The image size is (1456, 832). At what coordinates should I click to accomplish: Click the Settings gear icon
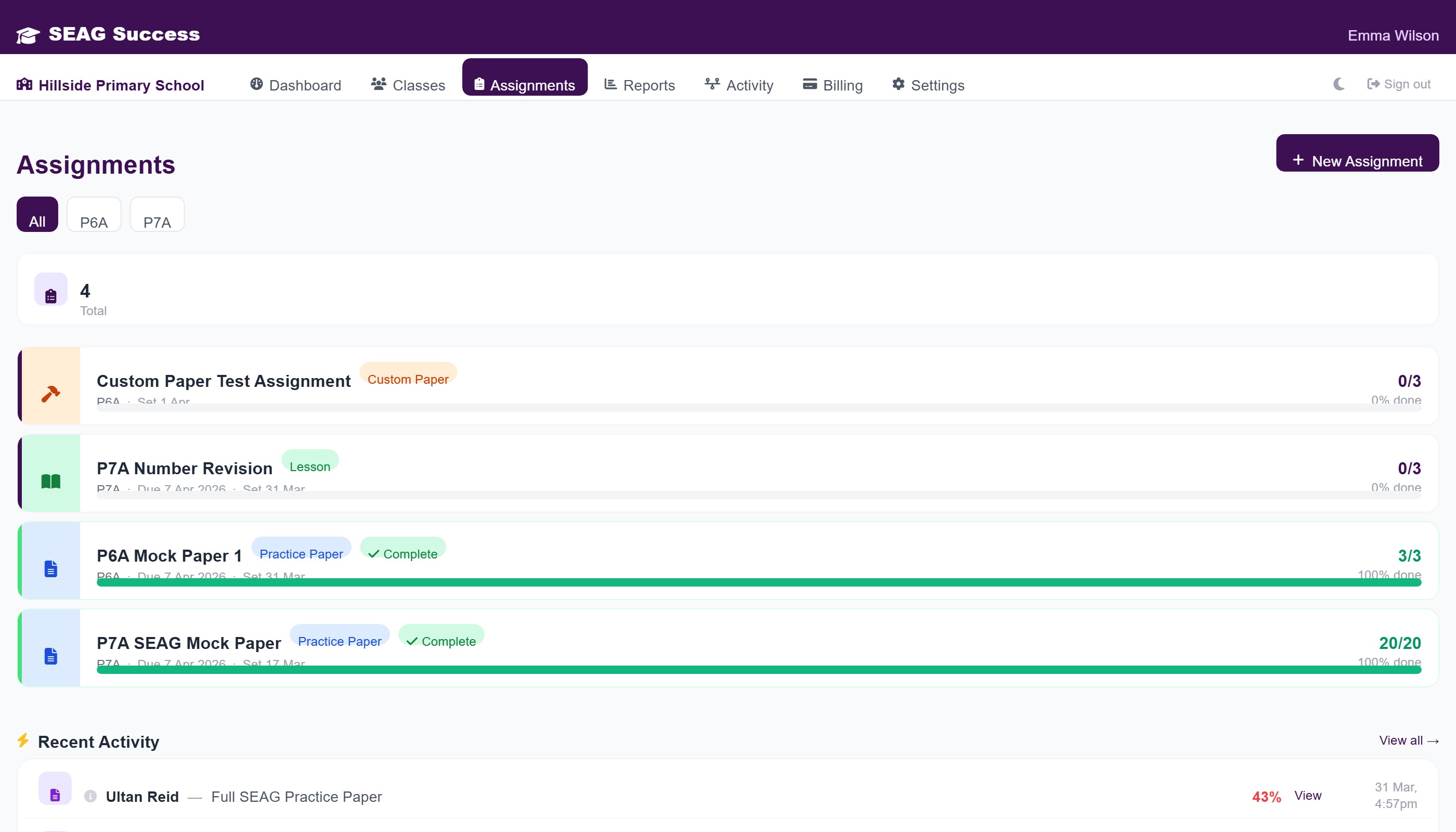[898, 84]
